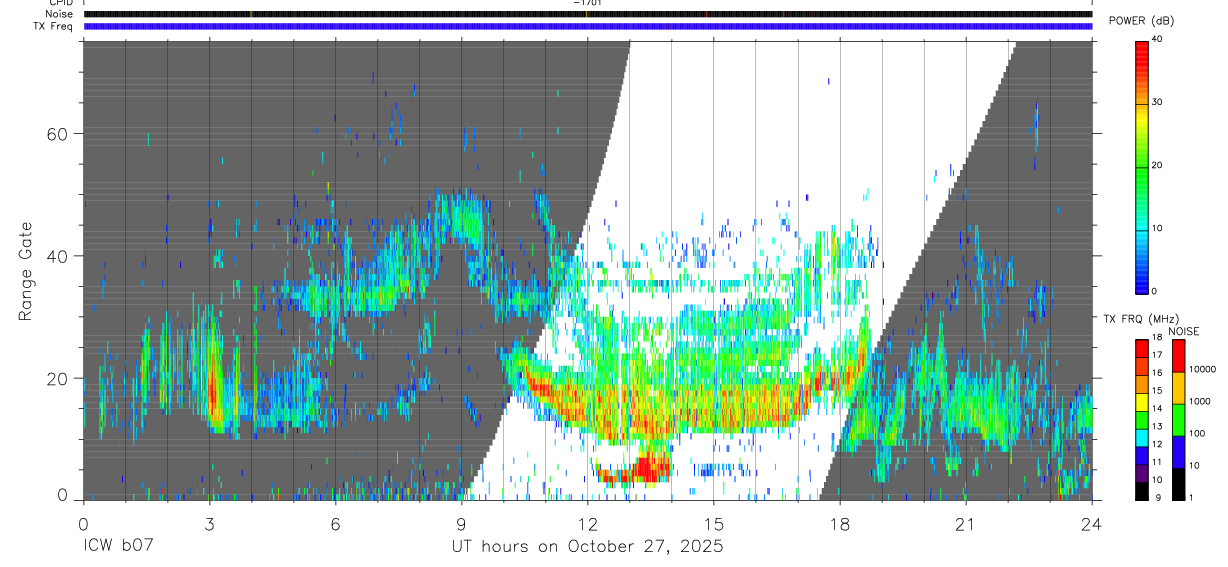
Task: Click the '6' tick on UT hours axis
Action: click(x=335, y=524)
